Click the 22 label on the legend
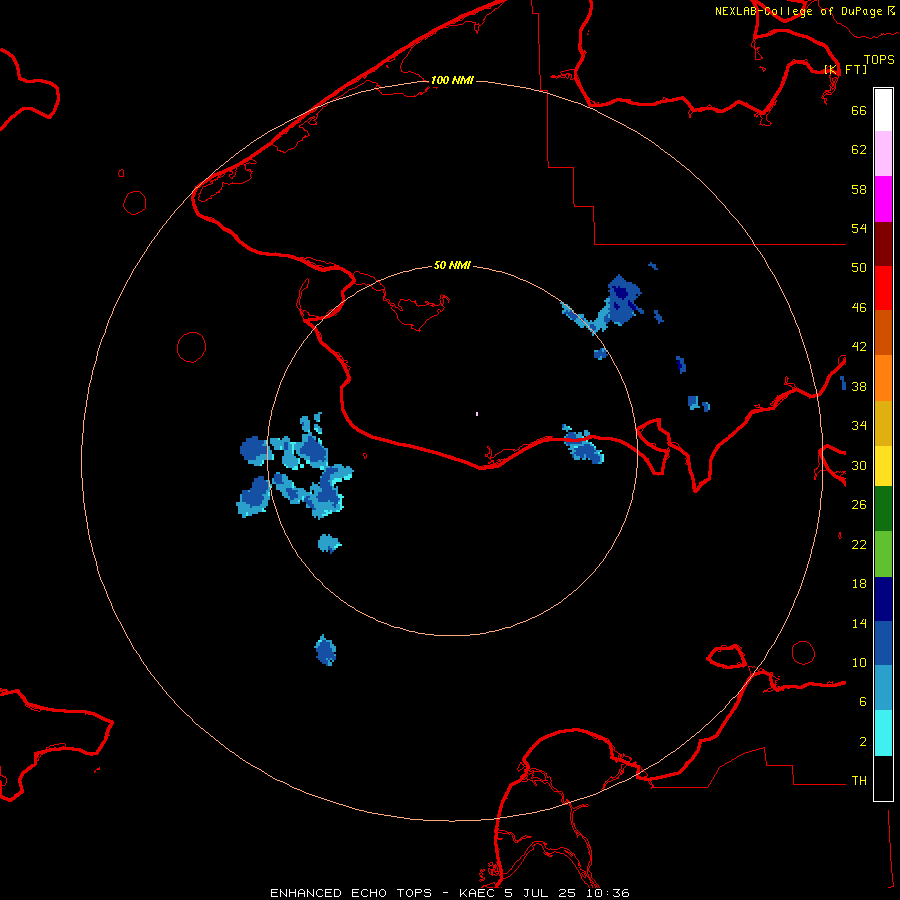 [x=859, y=545]
